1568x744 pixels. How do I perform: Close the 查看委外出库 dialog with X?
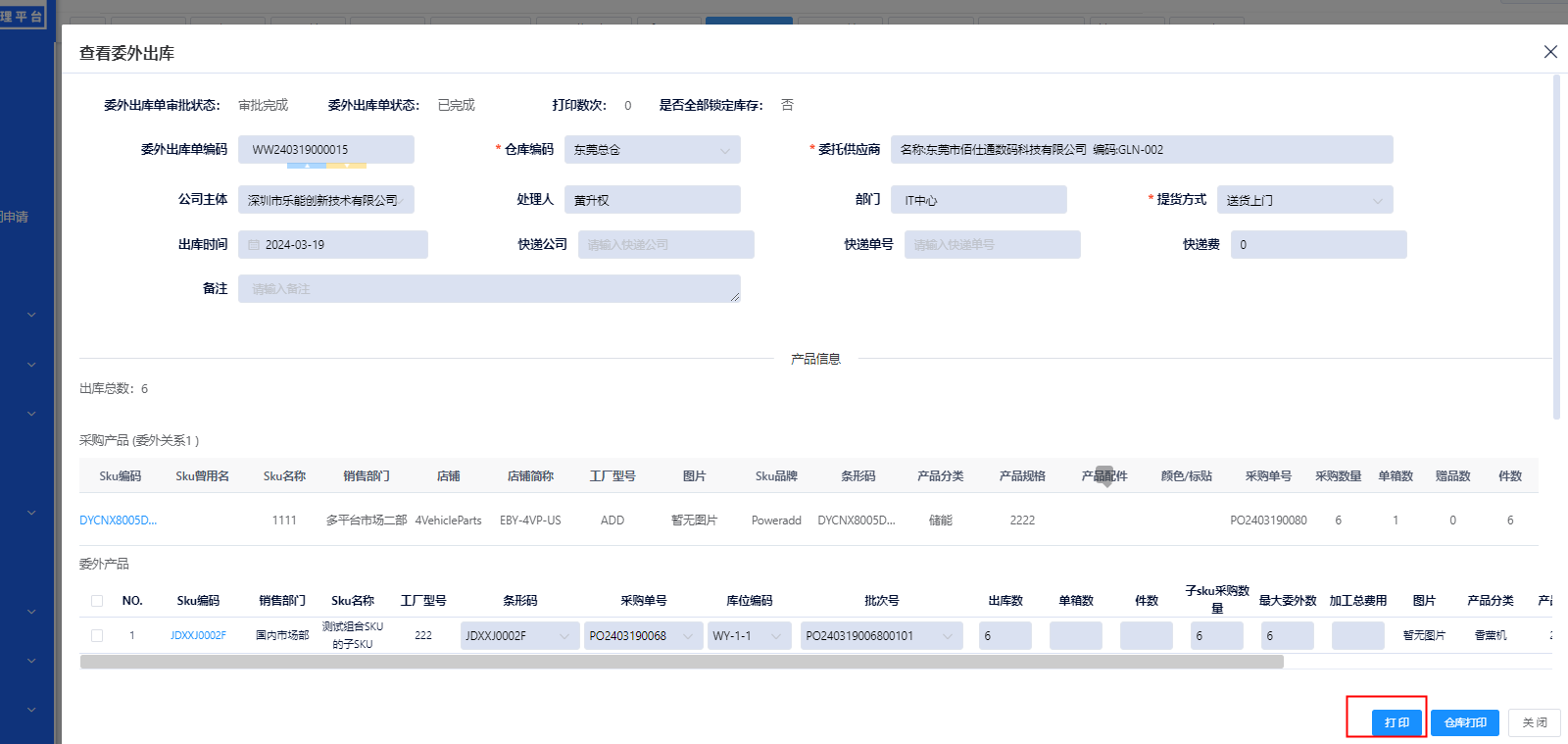click(1550, 52)
